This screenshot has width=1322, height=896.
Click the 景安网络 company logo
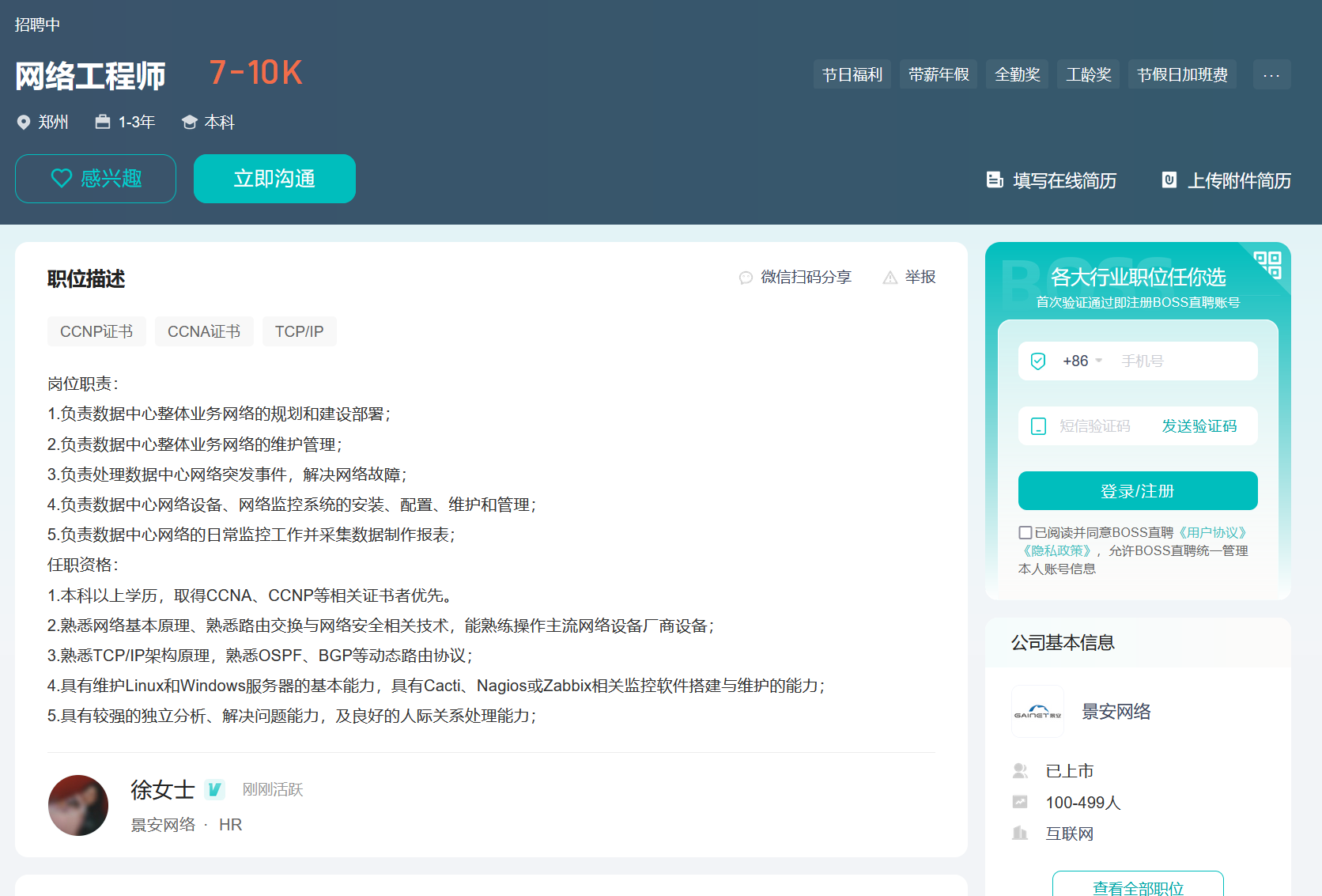coord(1038,712)
